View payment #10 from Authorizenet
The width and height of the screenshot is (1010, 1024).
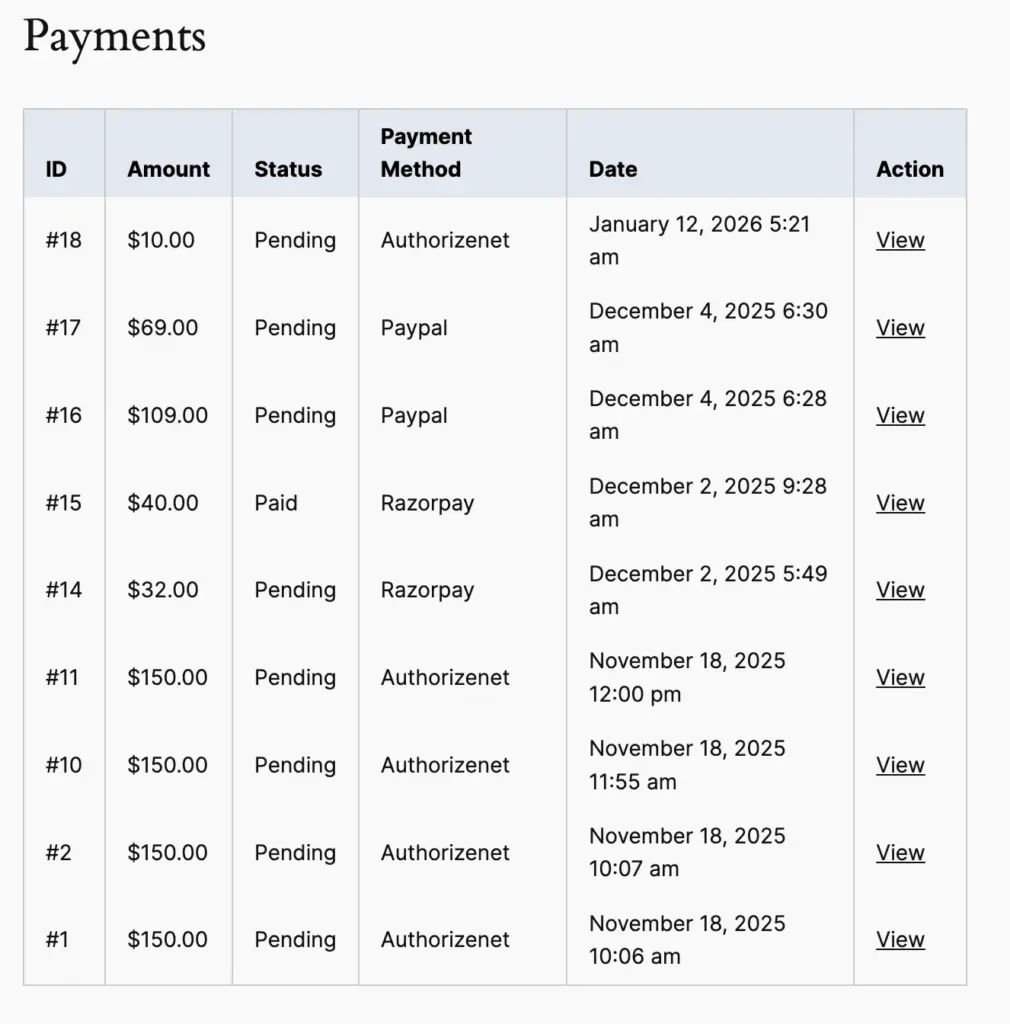899,765
